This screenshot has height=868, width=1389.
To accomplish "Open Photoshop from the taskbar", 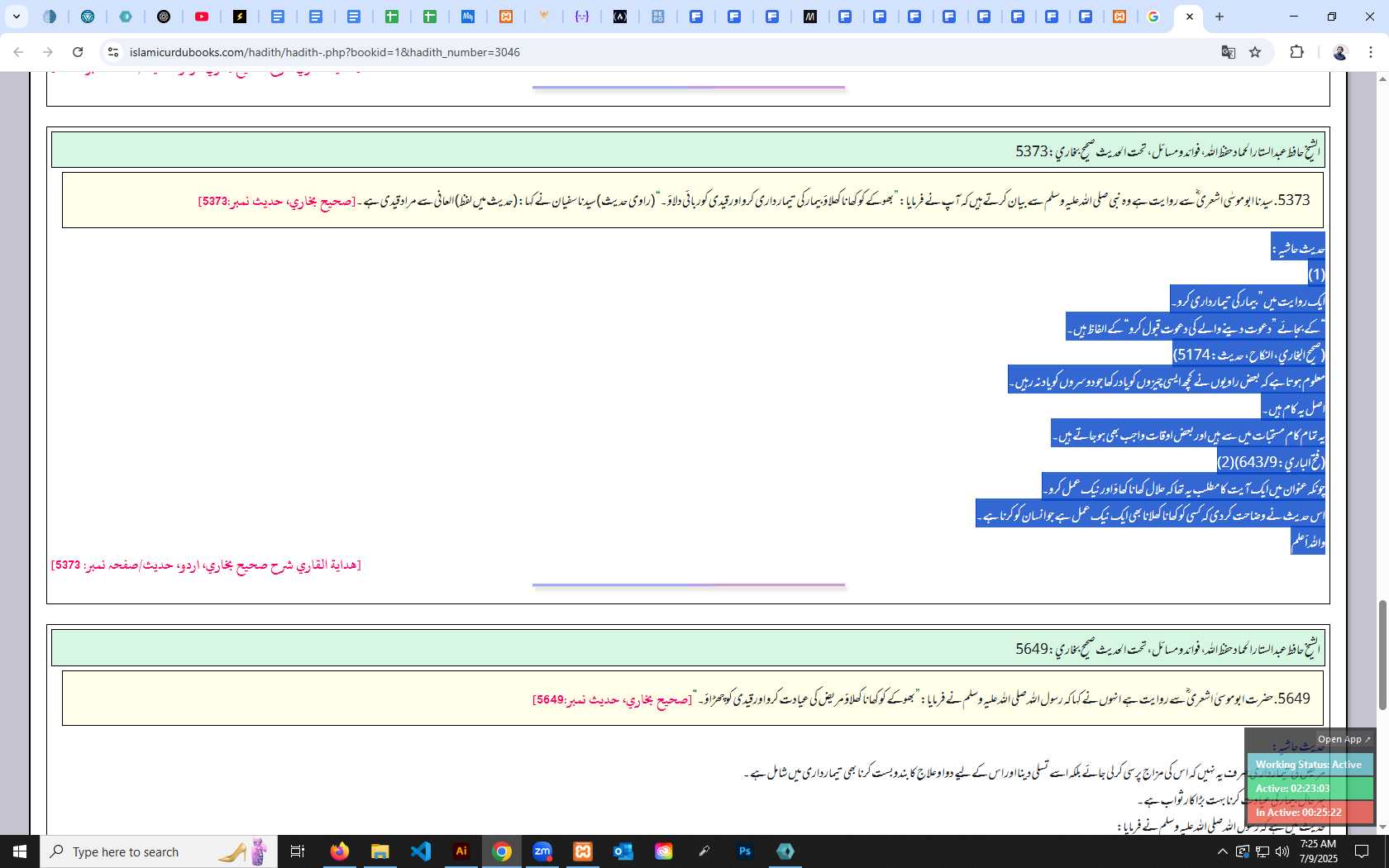I will pyautogui.click(x=745, y=851).
